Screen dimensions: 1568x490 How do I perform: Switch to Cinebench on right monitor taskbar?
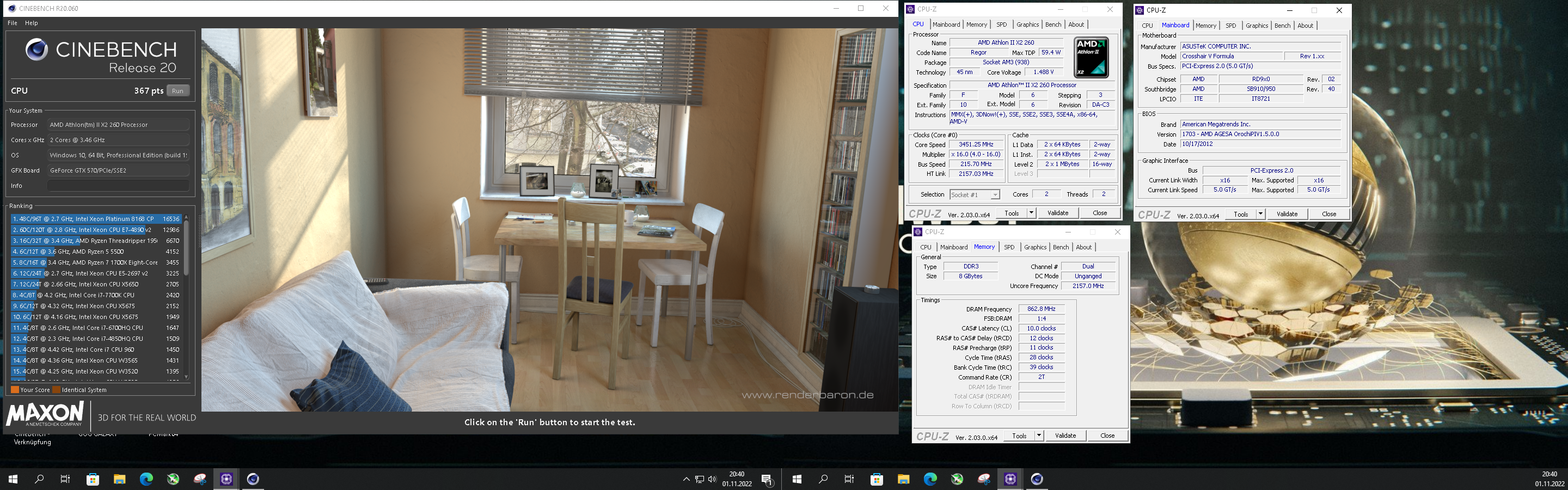point(1037,479)
